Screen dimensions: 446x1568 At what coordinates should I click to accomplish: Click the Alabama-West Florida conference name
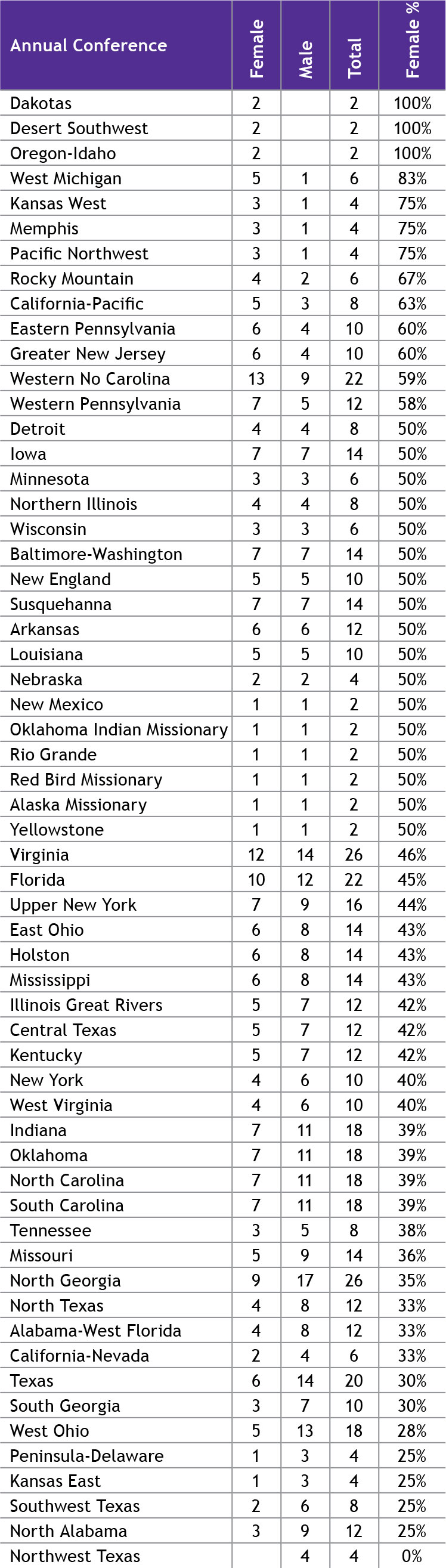(x=95, y=1331)
